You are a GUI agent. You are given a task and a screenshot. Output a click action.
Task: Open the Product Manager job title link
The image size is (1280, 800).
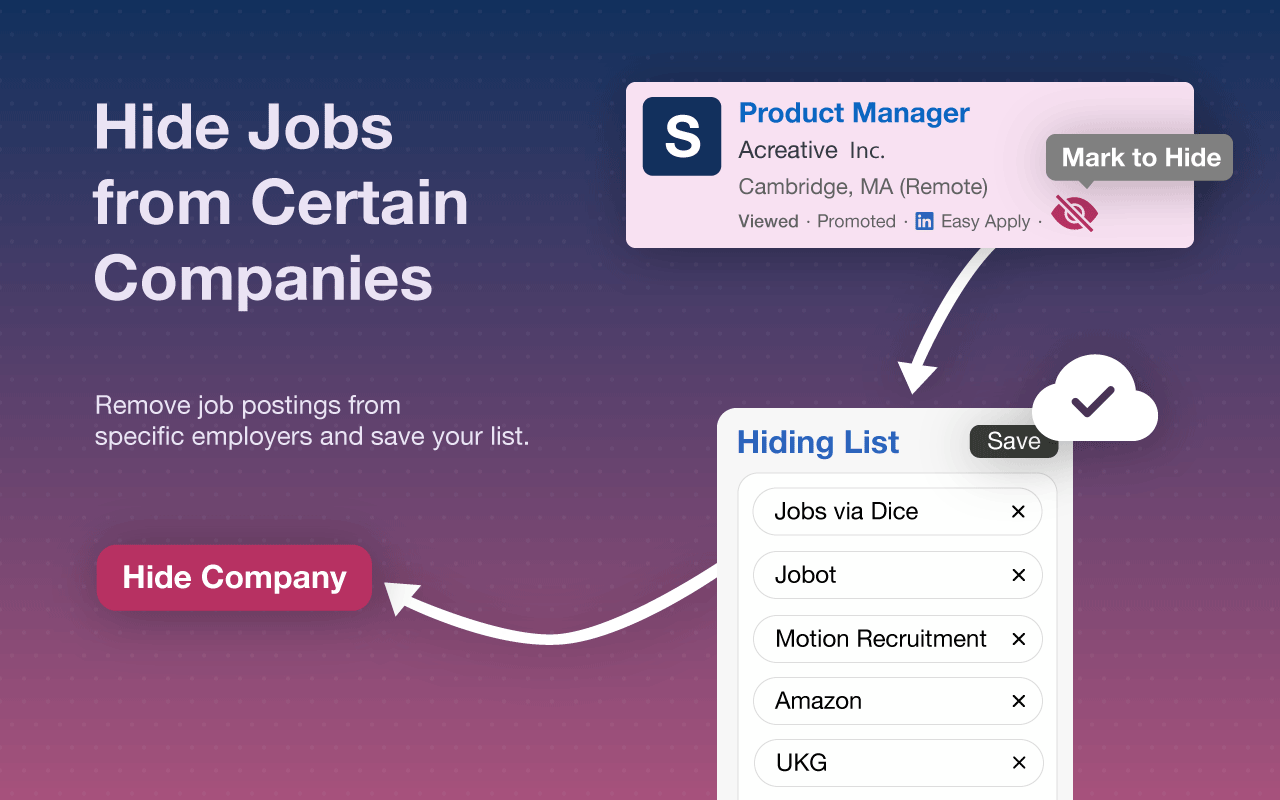(x=854, y=113)
